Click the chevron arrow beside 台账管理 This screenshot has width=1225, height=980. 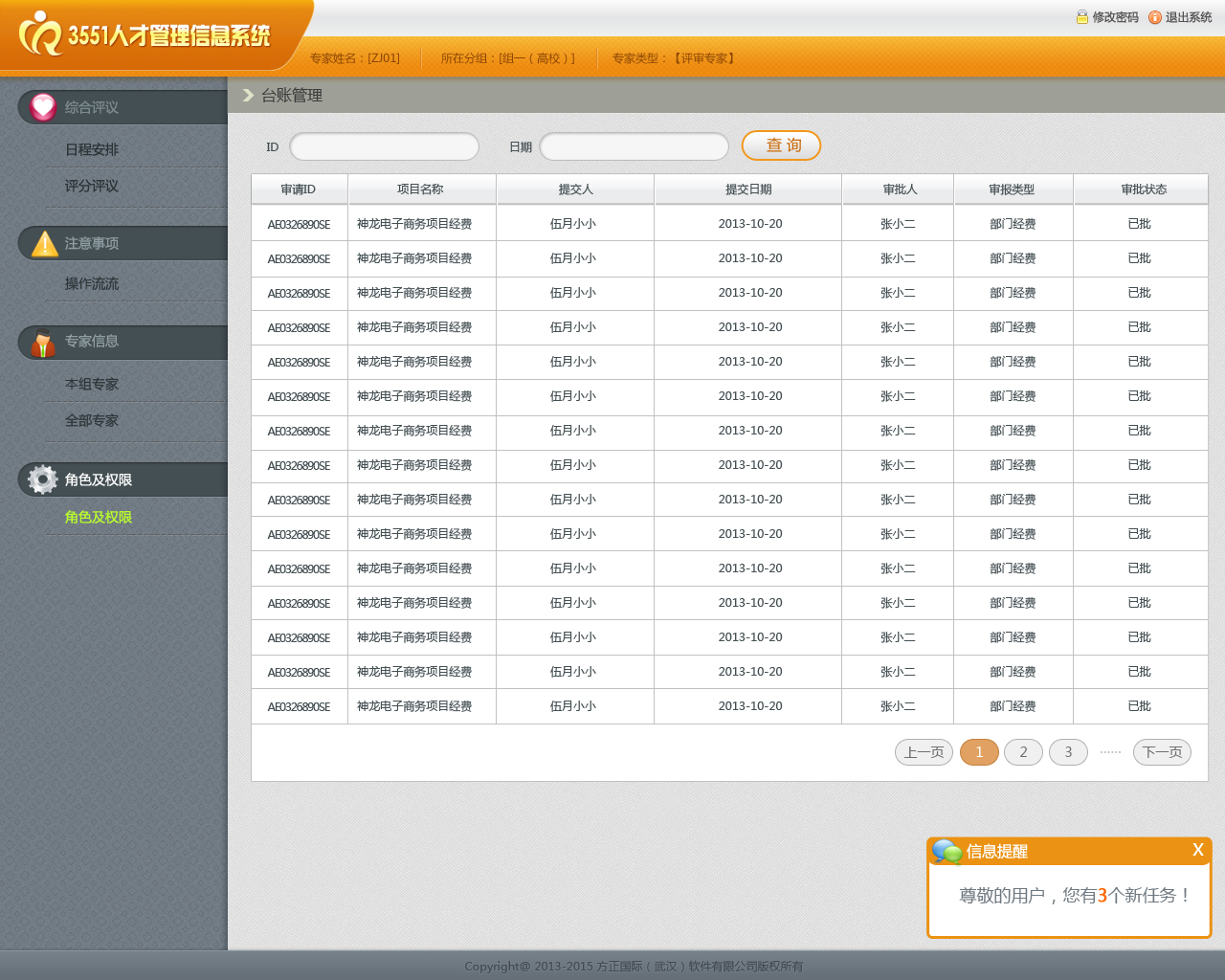[x=248, y=95]
